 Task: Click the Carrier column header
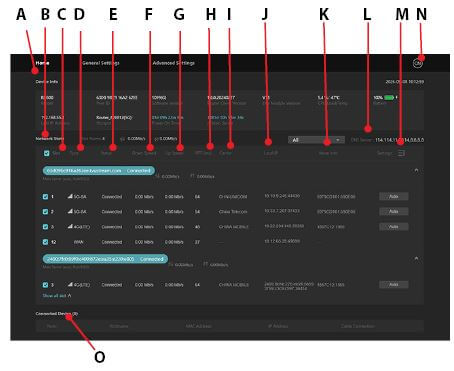click(x=226, y=153)
